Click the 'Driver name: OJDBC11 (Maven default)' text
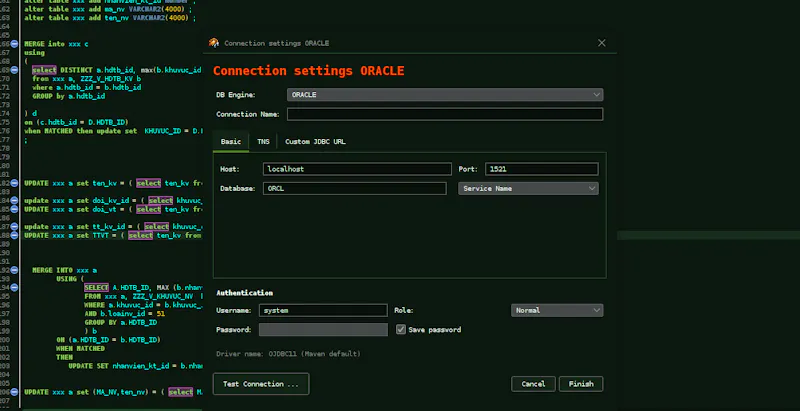The width and height of the screenshot is (800, 411). point(288,353)
